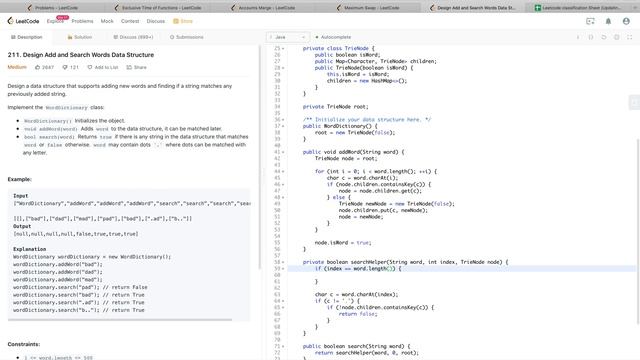Open the notifications bell

point(608,21)
